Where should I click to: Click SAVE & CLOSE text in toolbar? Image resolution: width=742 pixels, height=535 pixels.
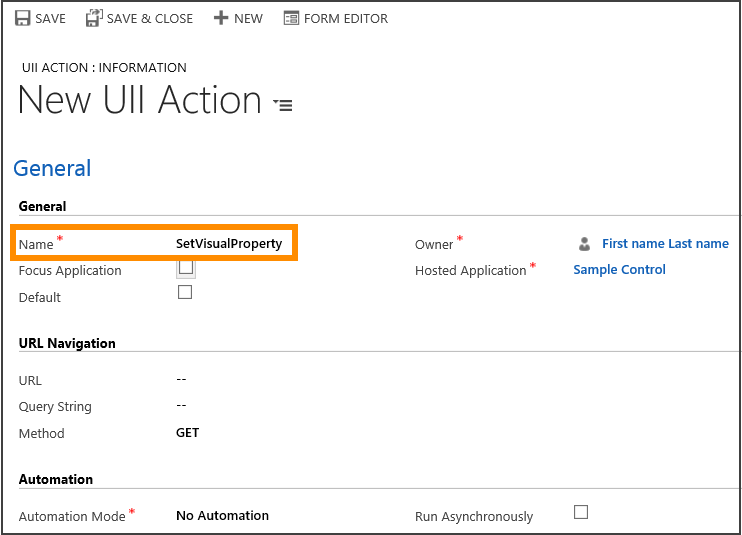tap(150, 18)
